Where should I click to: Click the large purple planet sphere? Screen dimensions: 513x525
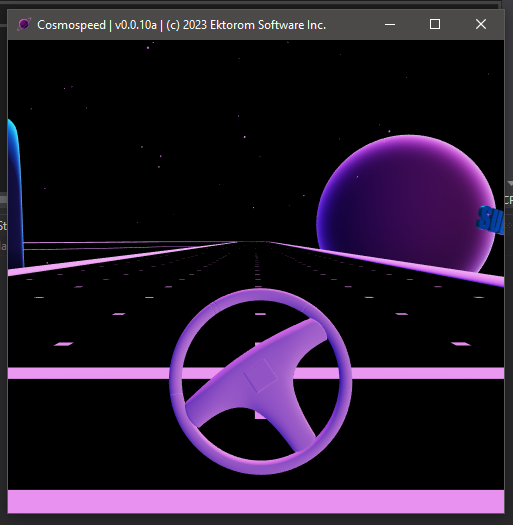(x=406, y=203)
